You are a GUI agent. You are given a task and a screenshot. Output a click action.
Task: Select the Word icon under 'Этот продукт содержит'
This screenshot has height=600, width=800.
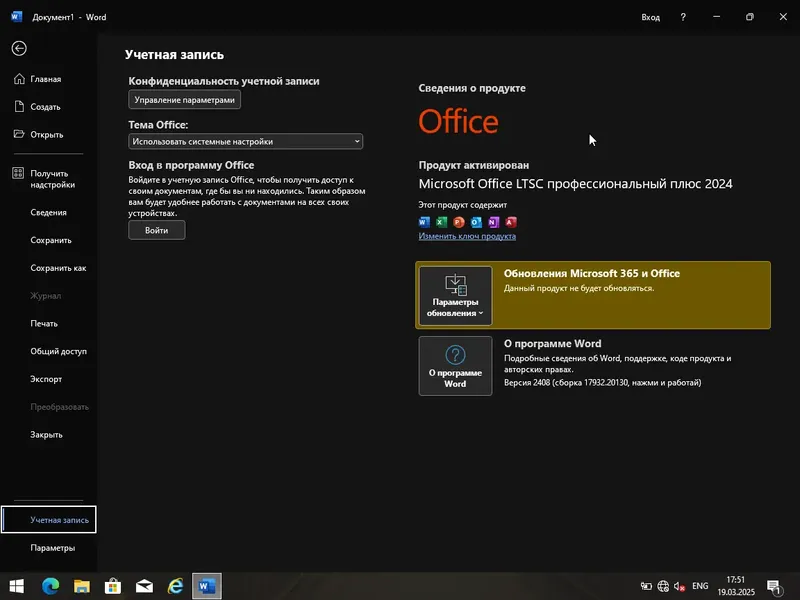pos(422,221)
